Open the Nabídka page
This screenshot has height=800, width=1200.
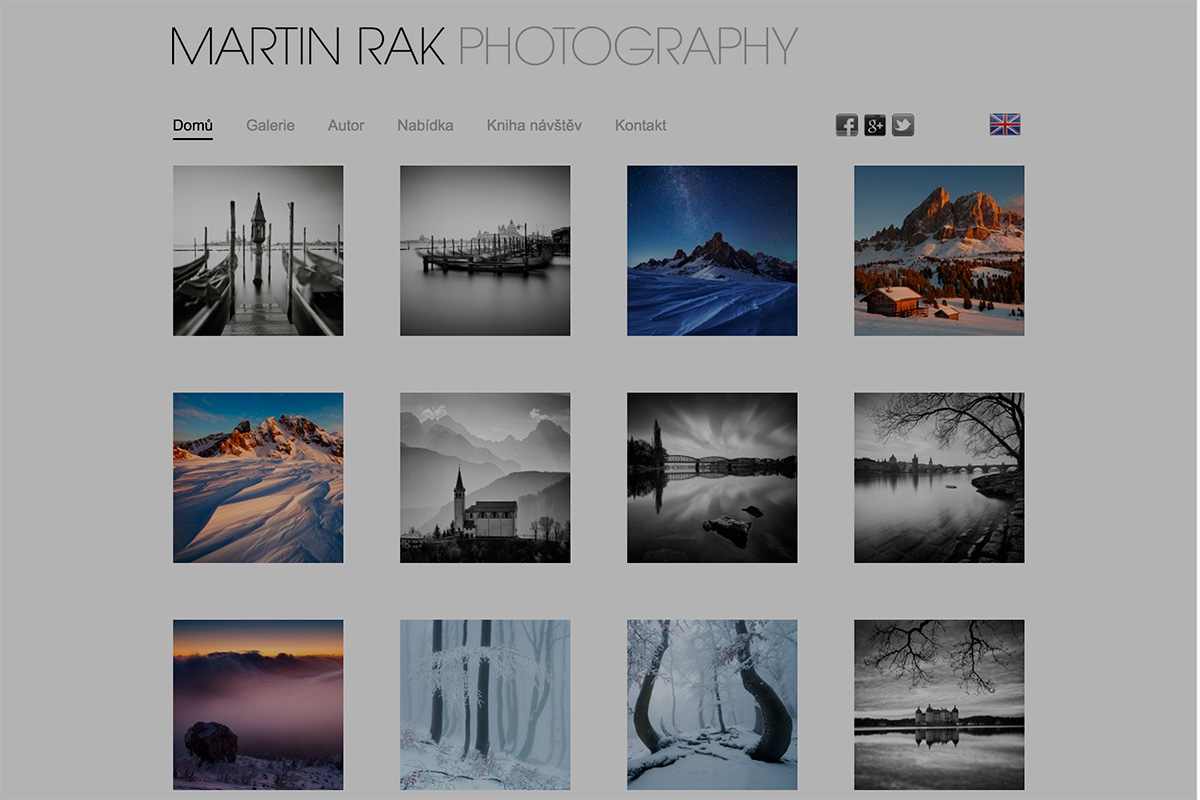click(x=425, y=125)
